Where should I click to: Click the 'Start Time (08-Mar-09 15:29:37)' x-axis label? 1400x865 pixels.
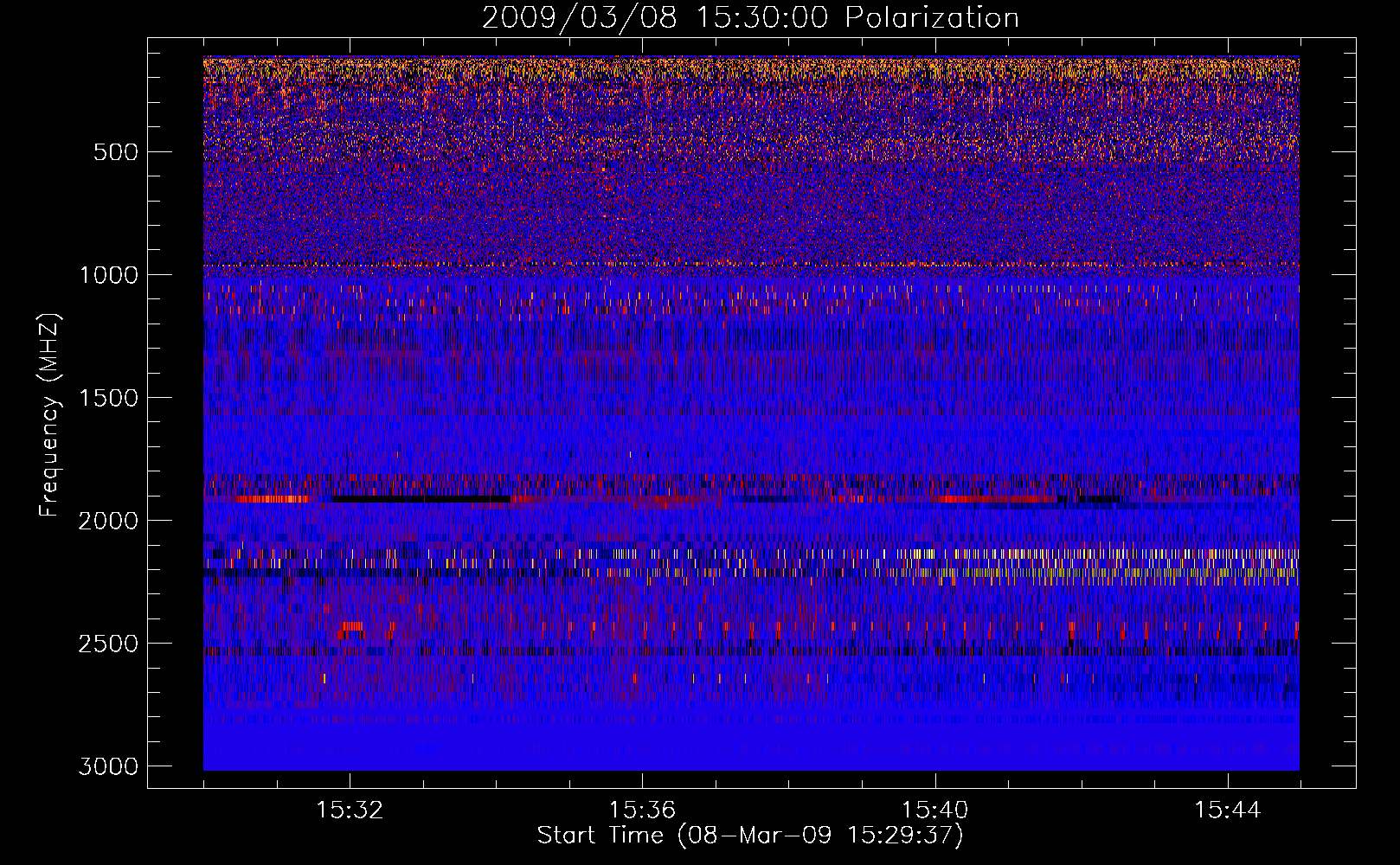tap(750, 836)
